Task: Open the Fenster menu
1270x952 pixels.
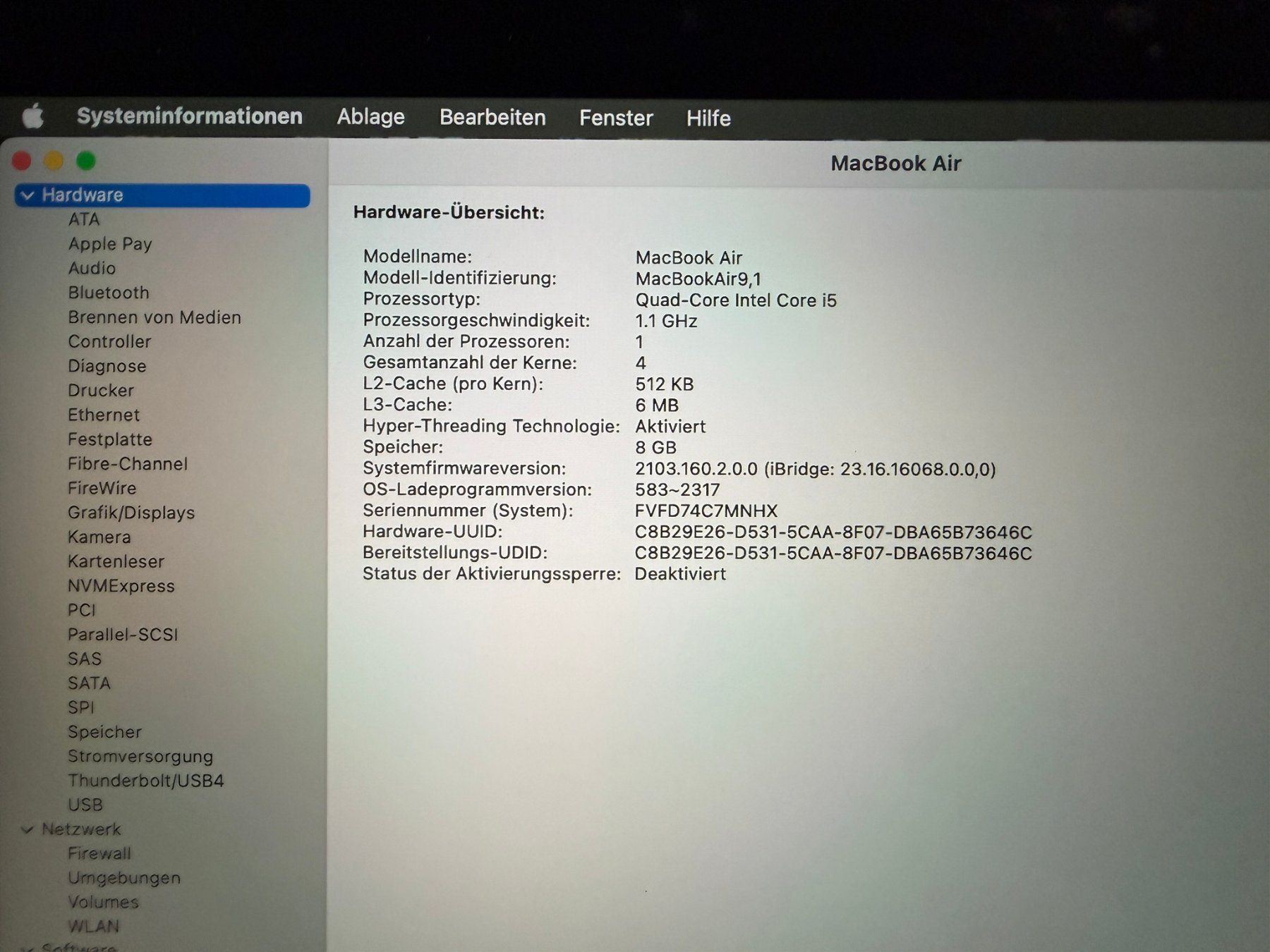Action: click(616, 118)
